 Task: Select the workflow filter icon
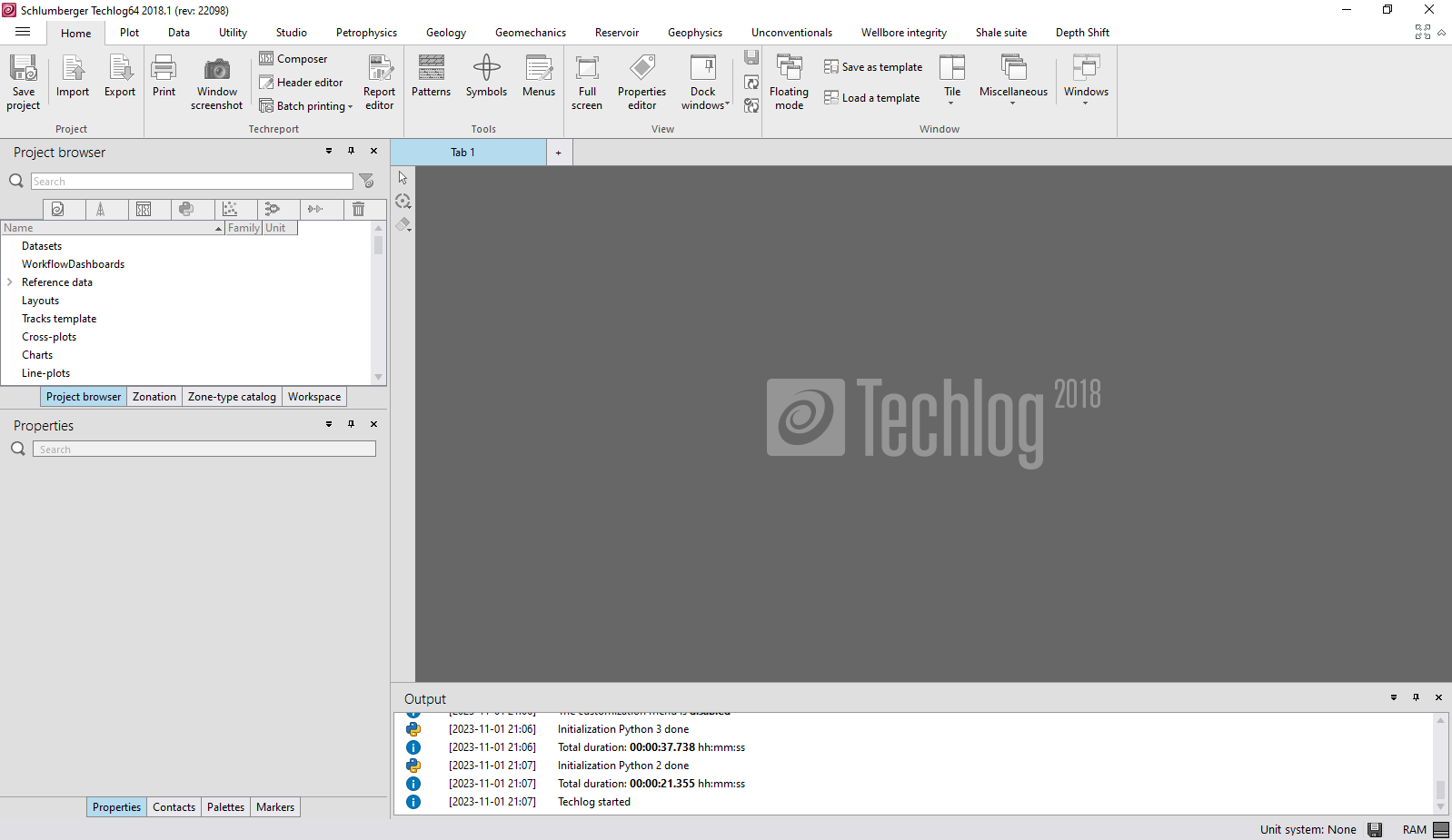pyautogui.click(x=273, y=210)
